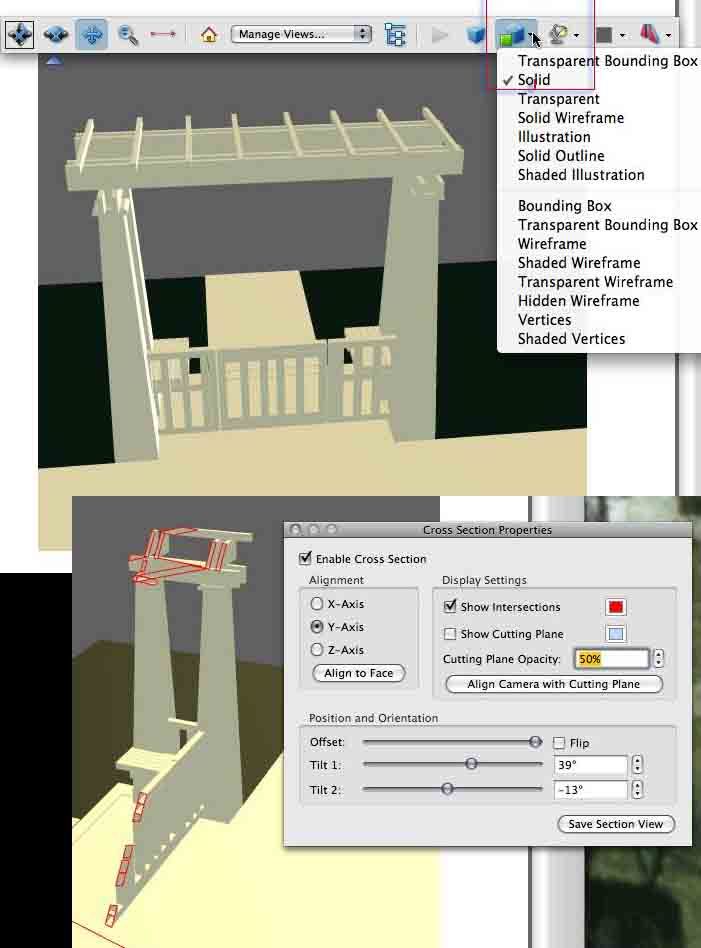Click the Cross Section Properties title bar
Image resolution: width=701 pixels, height=948 pixels.
[x=487, y=530]
